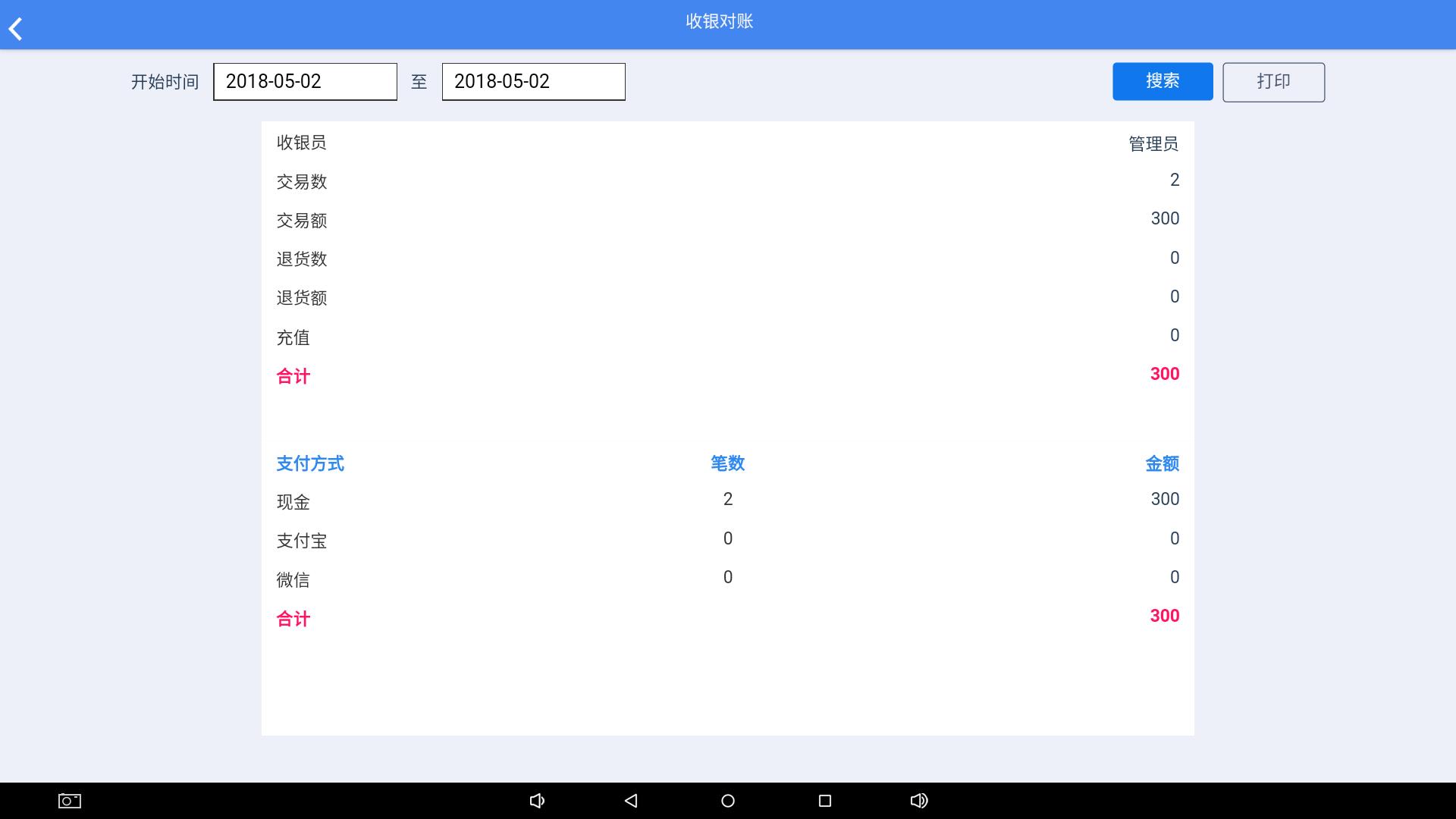Image resolution: width=1456 pixels, height=819 pixels.
Task: Click the 管理员 cashier name
Action: click(1153, 144)
